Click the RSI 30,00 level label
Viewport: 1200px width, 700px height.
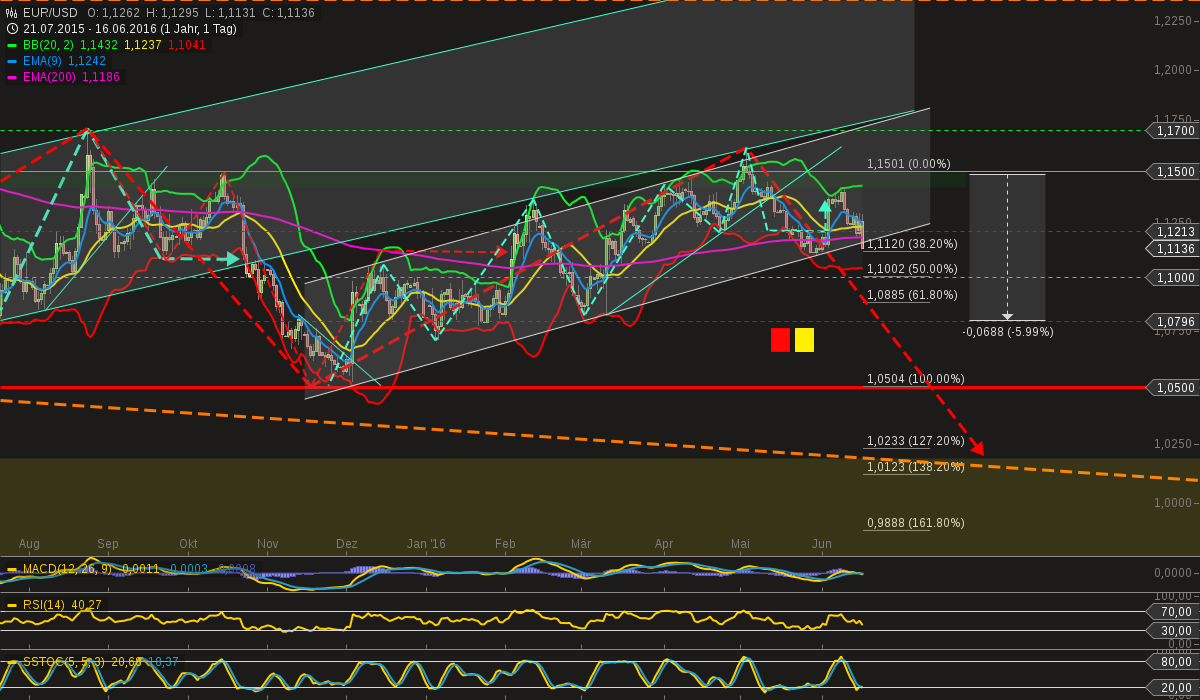click(x=1175, y=631)
